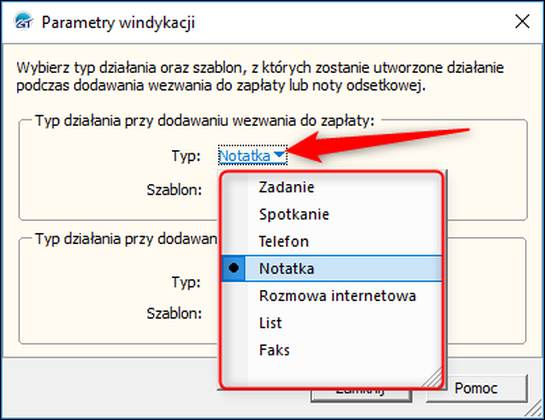Expand the blue arrow beside Notatka
545x420 pixels.
tap(279, 154)
